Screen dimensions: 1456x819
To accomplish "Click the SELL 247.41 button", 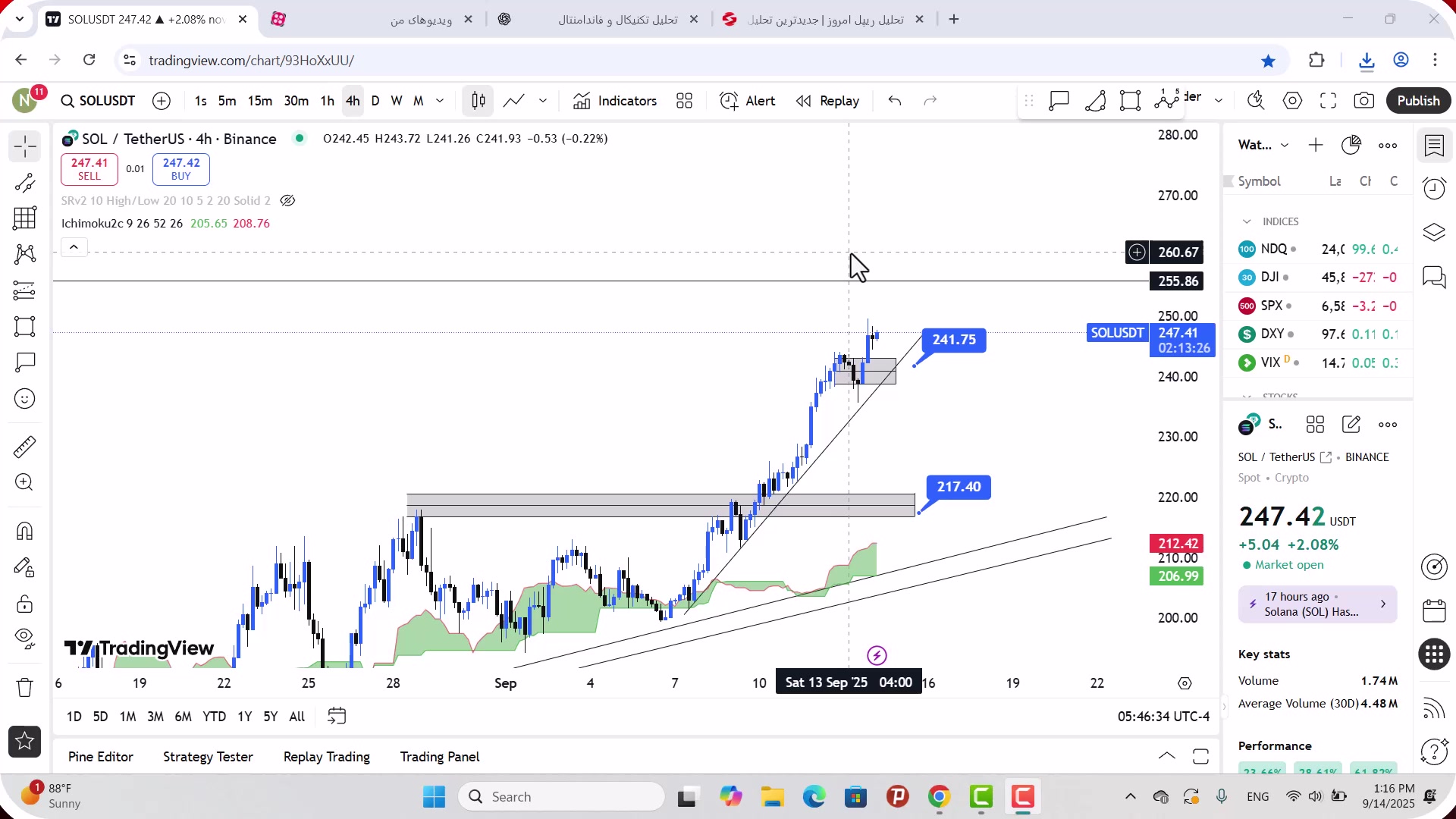I will (x=89, y=169).
